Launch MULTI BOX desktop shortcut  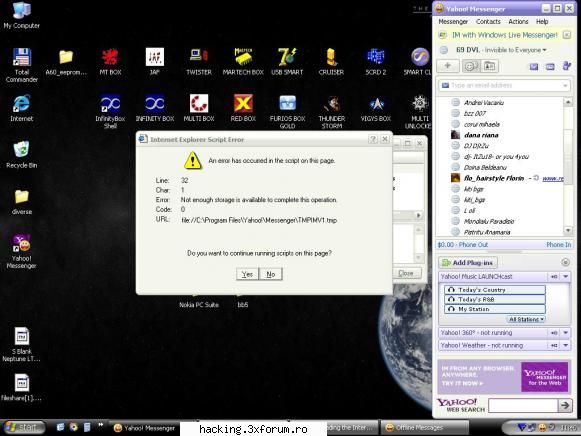(x=199, y=108)
